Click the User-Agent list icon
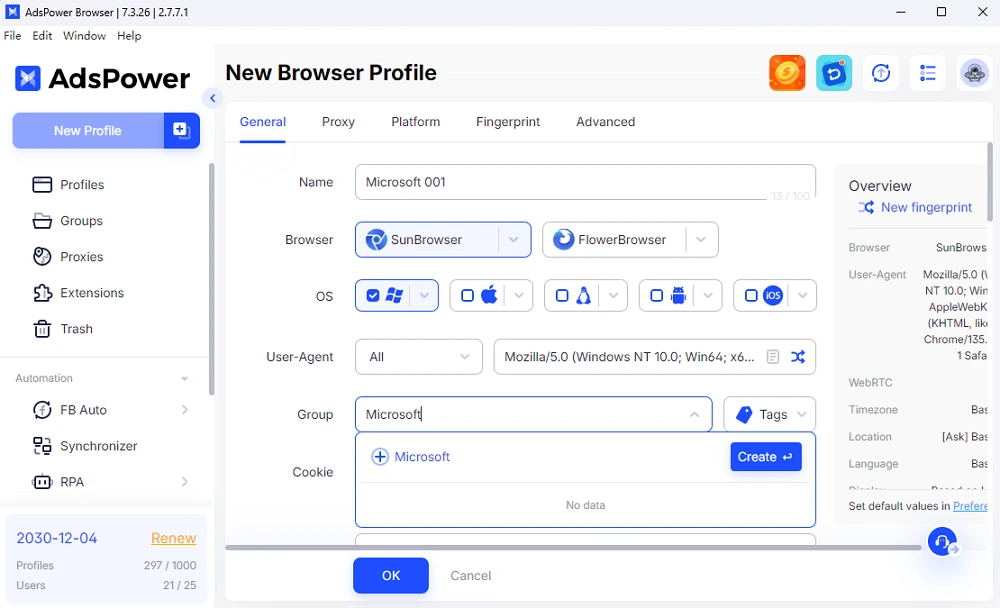Screen dimensions: 1000x608 772,357
